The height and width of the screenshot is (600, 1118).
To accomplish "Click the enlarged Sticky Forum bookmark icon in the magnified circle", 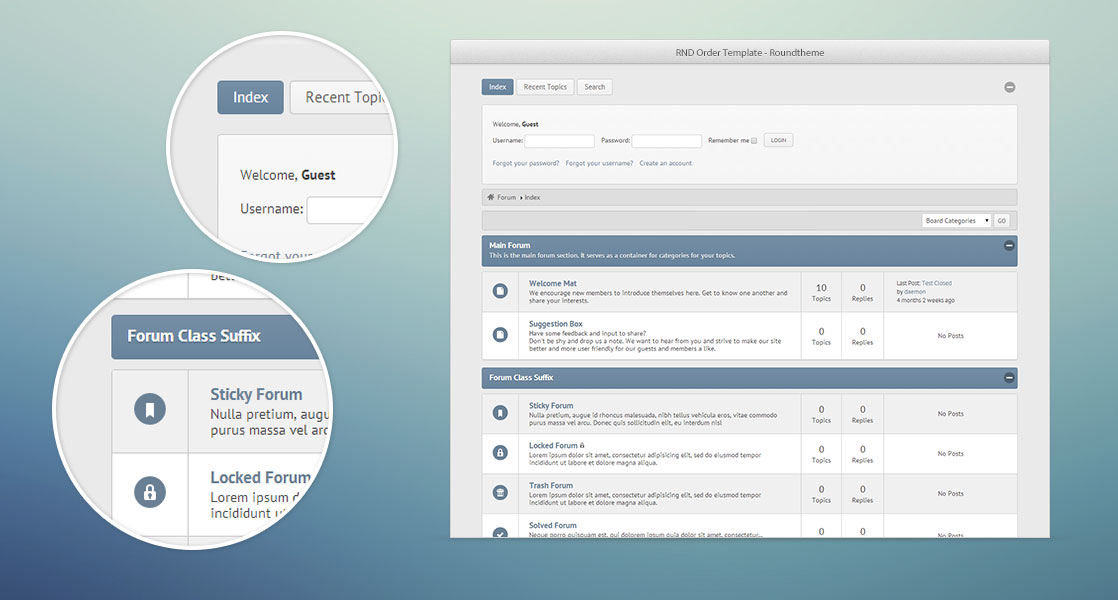I will point(150,409).
